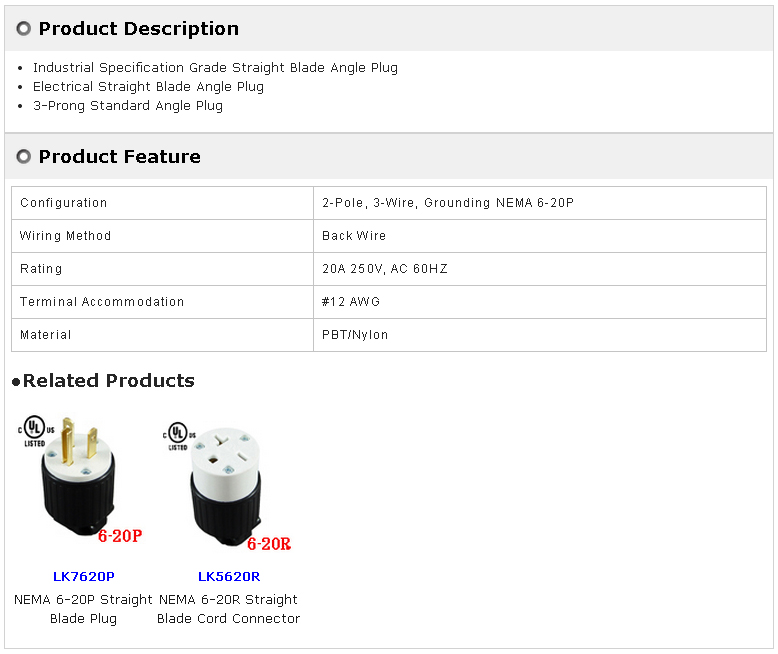Click the NEMA 6-20R Straight Blade Cord Connector caption
This screenshot has width=778, height=654.
point(229,609)
